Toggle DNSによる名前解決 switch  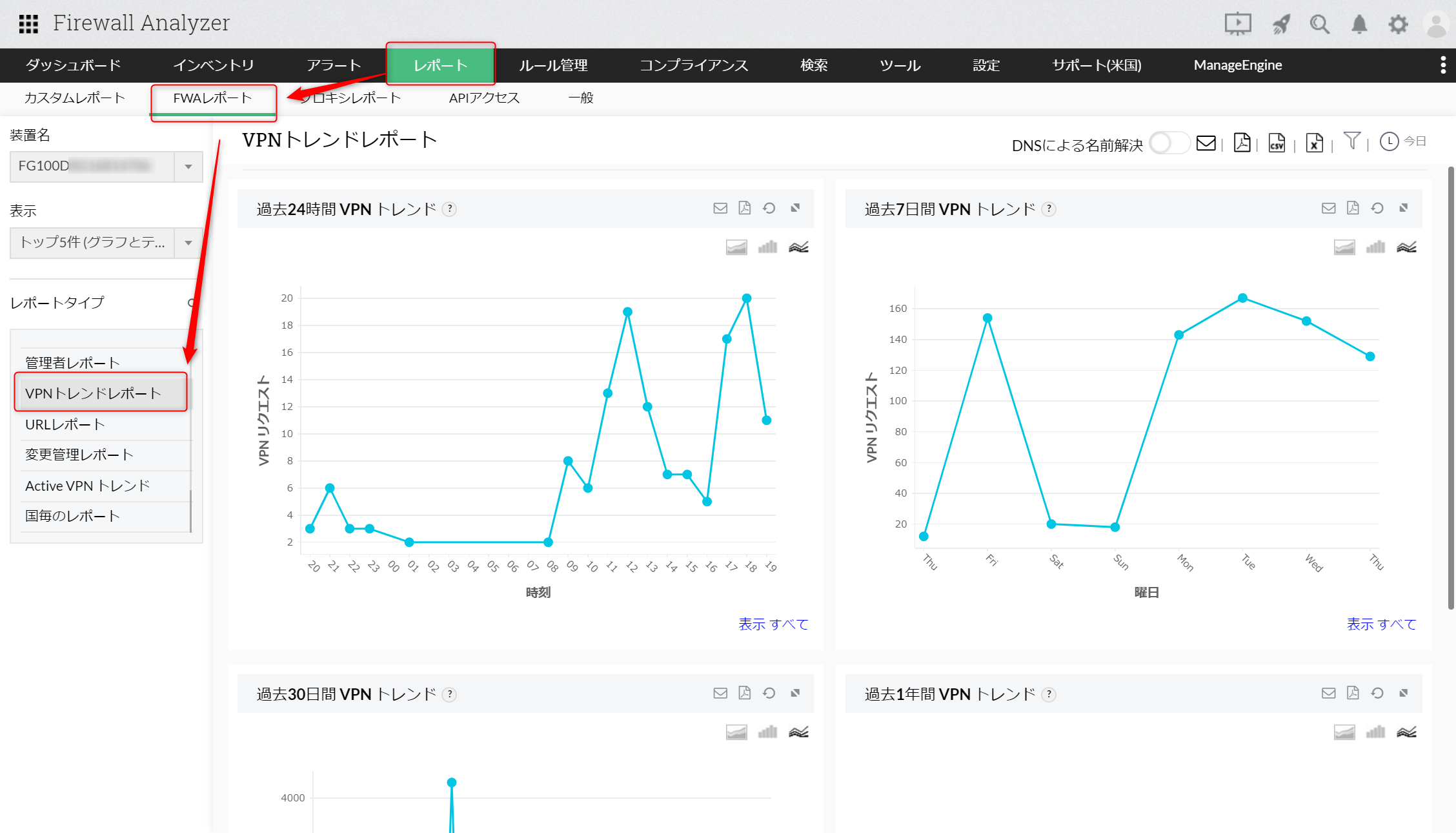click(1169, 143)
